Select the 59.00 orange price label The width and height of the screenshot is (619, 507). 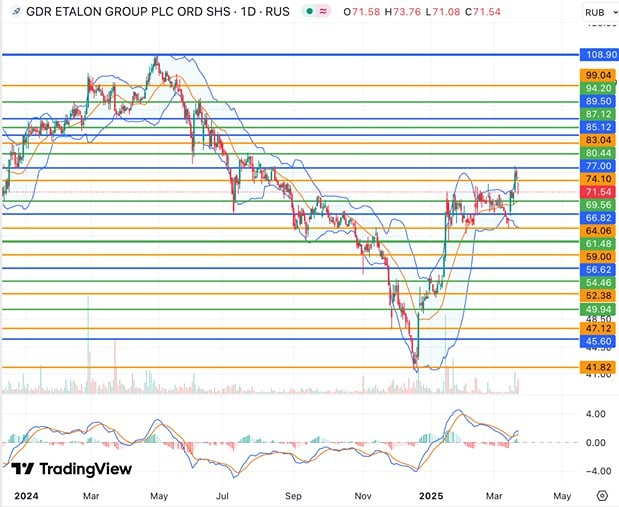click(x=598, y=257)
